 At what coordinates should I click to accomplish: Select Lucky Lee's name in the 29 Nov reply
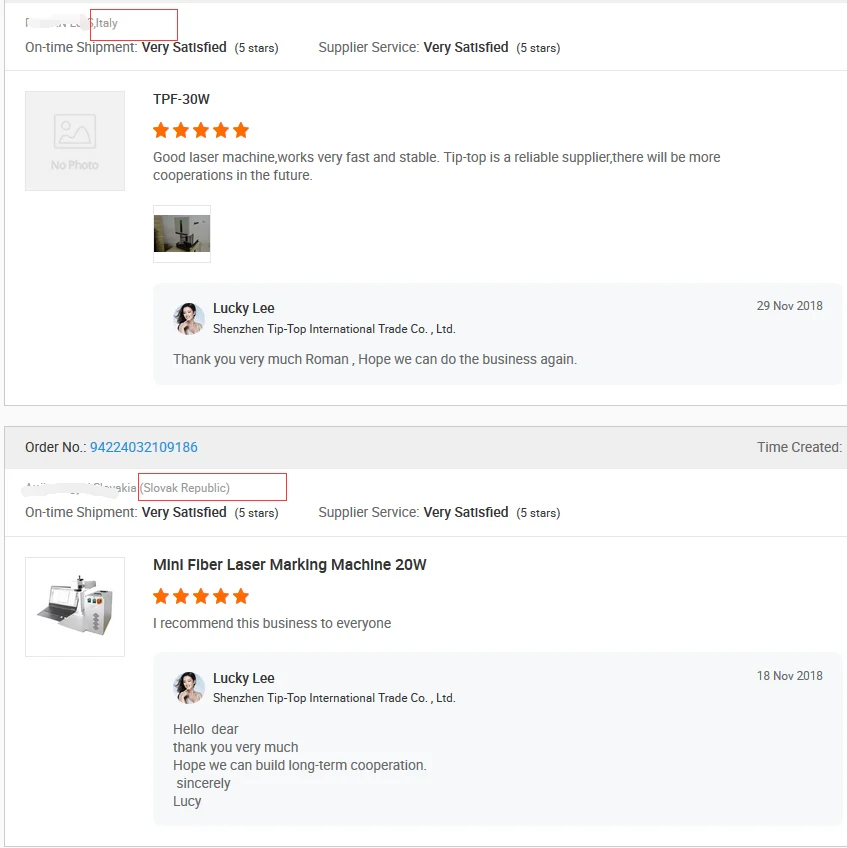pos(243,308)
